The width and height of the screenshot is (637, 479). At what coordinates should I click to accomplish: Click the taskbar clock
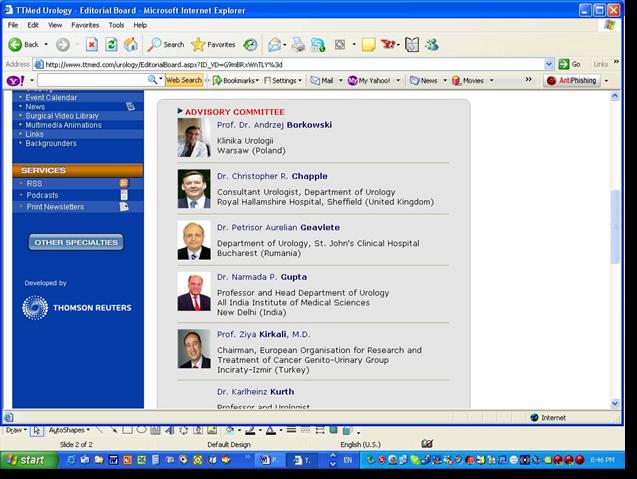(602, 460)
